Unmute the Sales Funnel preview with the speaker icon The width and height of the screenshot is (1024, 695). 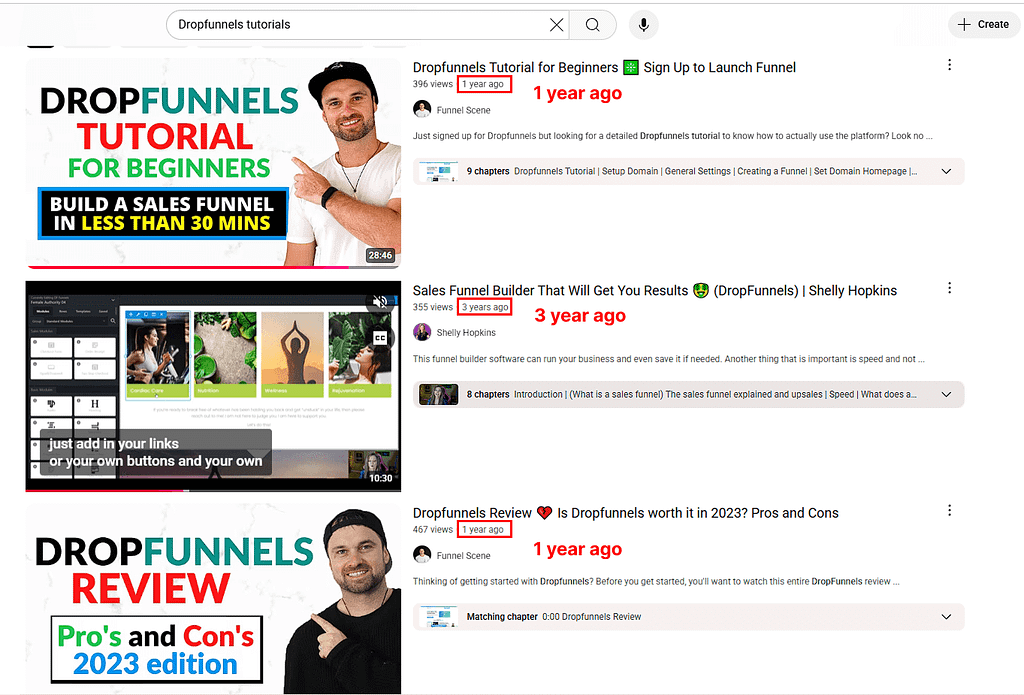[380, 302]
